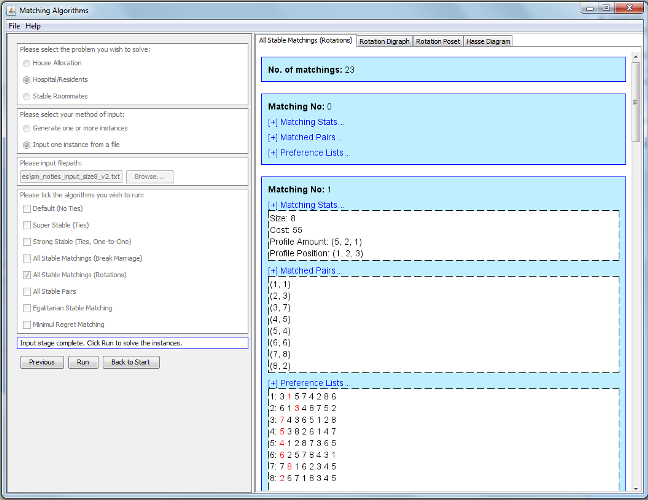648x500 pixels.
Task: Click the Java application icon in title bar
Action: pyautogui.click(x=11, y=9)
